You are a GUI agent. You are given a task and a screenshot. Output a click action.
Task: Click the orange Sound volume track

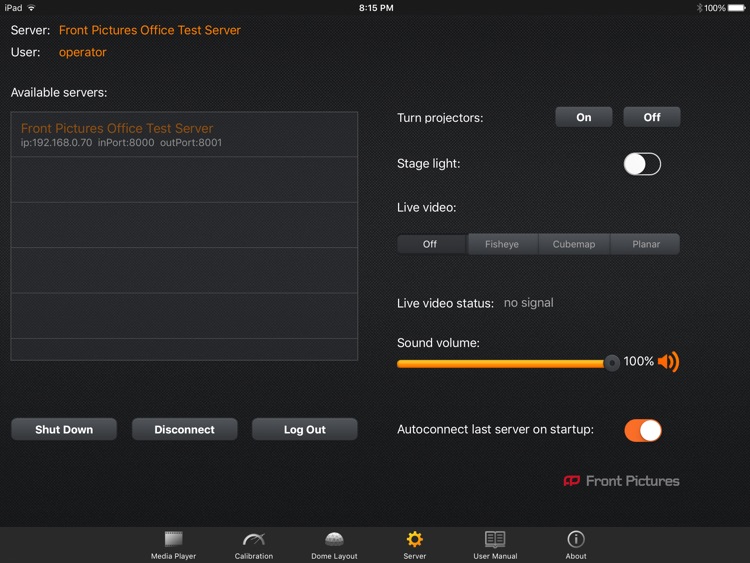pyautogui.click(x=500, y=364)
